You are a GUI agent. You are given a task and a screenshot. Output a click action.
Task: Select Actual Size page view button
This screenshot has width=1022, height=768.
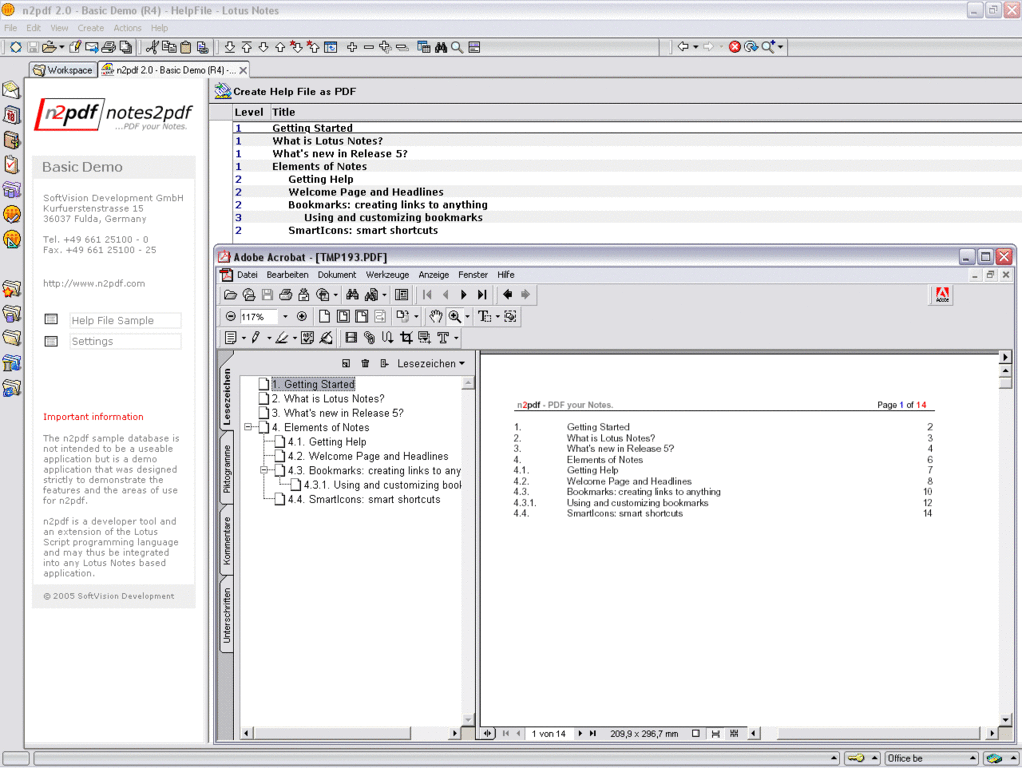(x=324, y=317)
